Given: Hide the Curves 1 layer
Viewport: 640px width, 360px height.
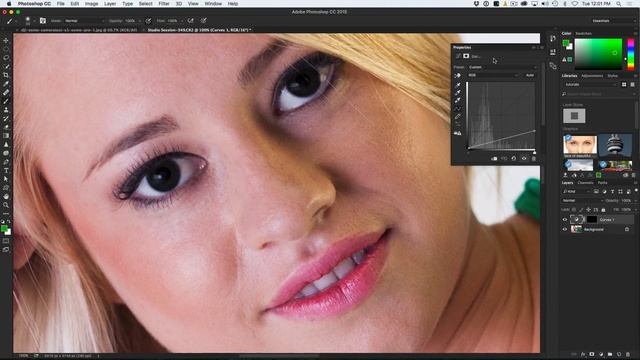Looking at the screenshot, I should 565,220.
